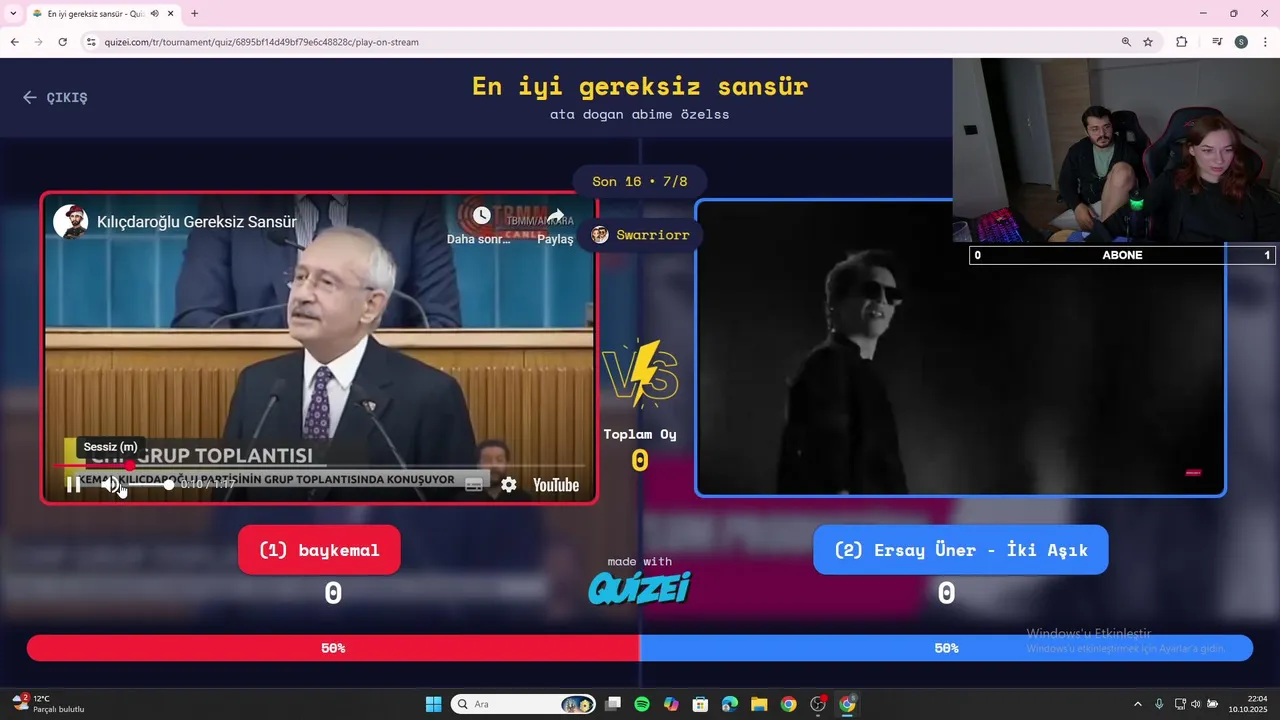
Task: Open a new browser tab
Action: point(194,14)
